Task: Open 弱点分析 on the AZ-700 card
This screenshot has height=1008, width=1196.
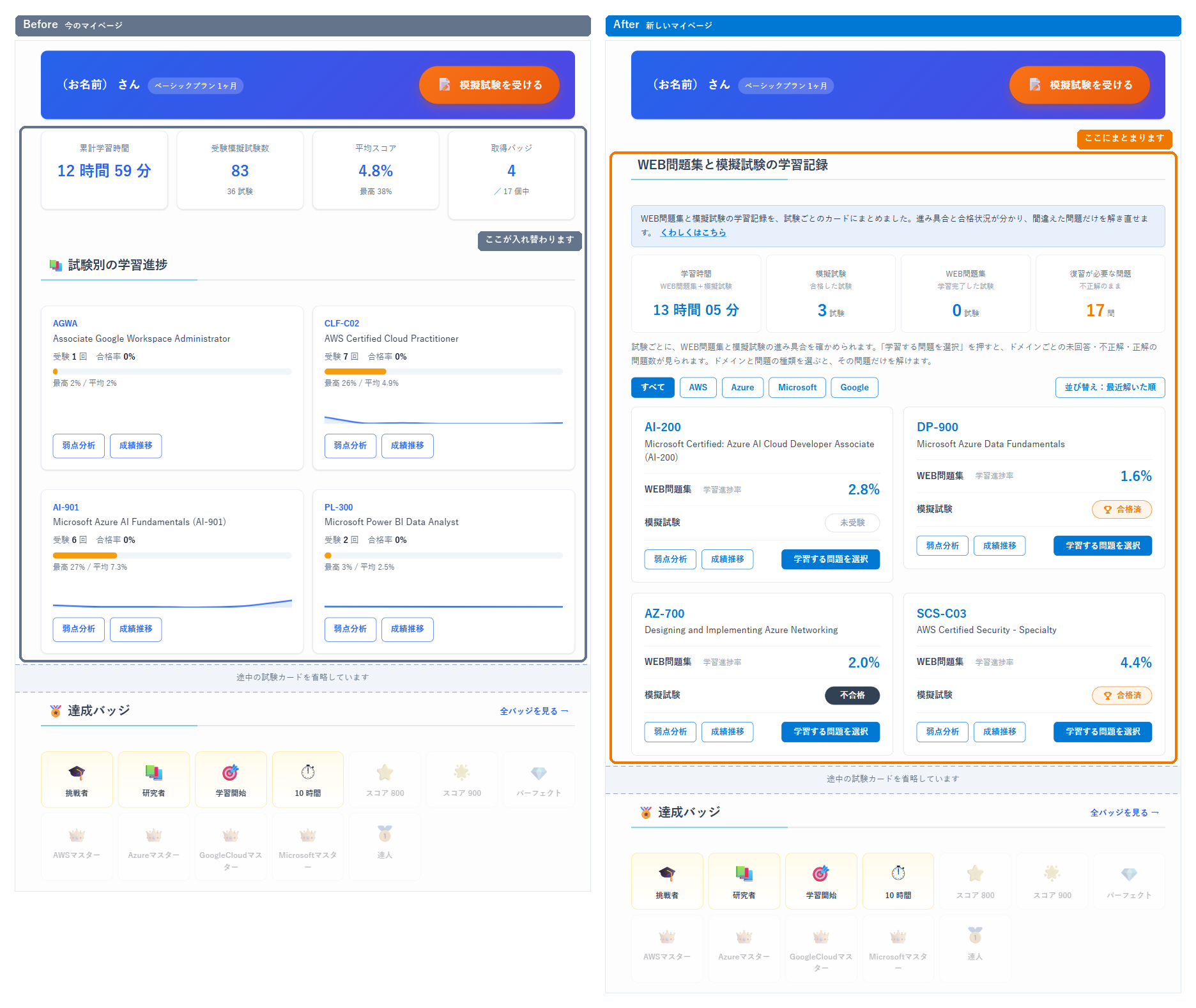Action: 670,732
